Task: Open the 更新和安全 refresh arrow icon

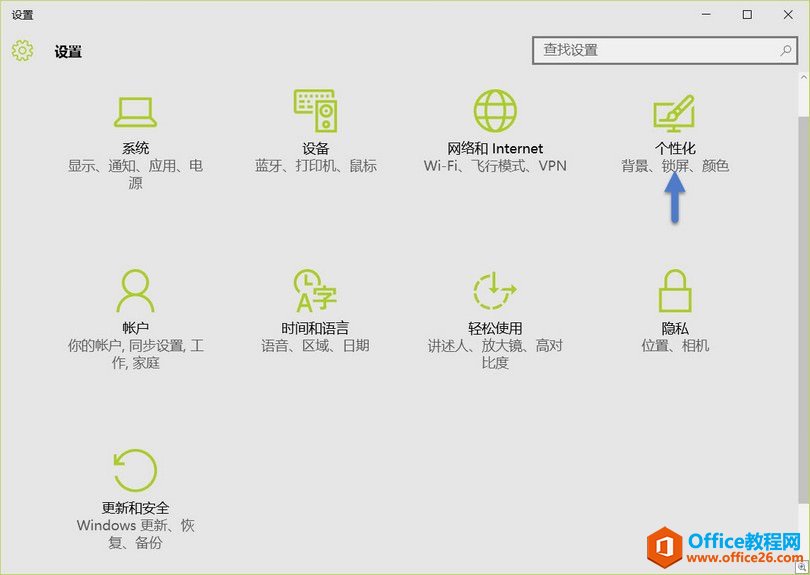Action: [135, 470]
